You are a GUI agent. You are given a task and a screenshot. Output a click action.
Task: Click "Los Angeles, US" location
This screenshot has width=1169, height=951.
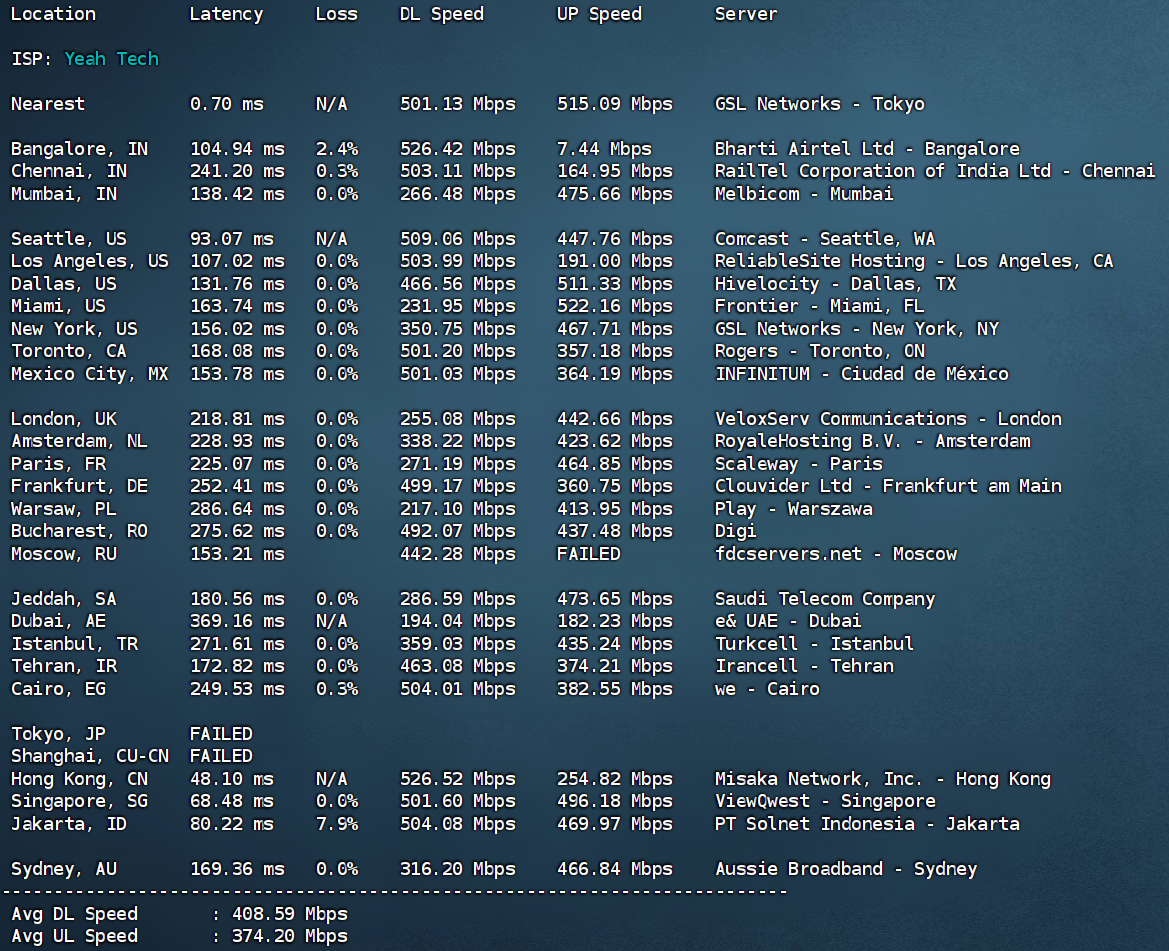click(x=89, y=261)
